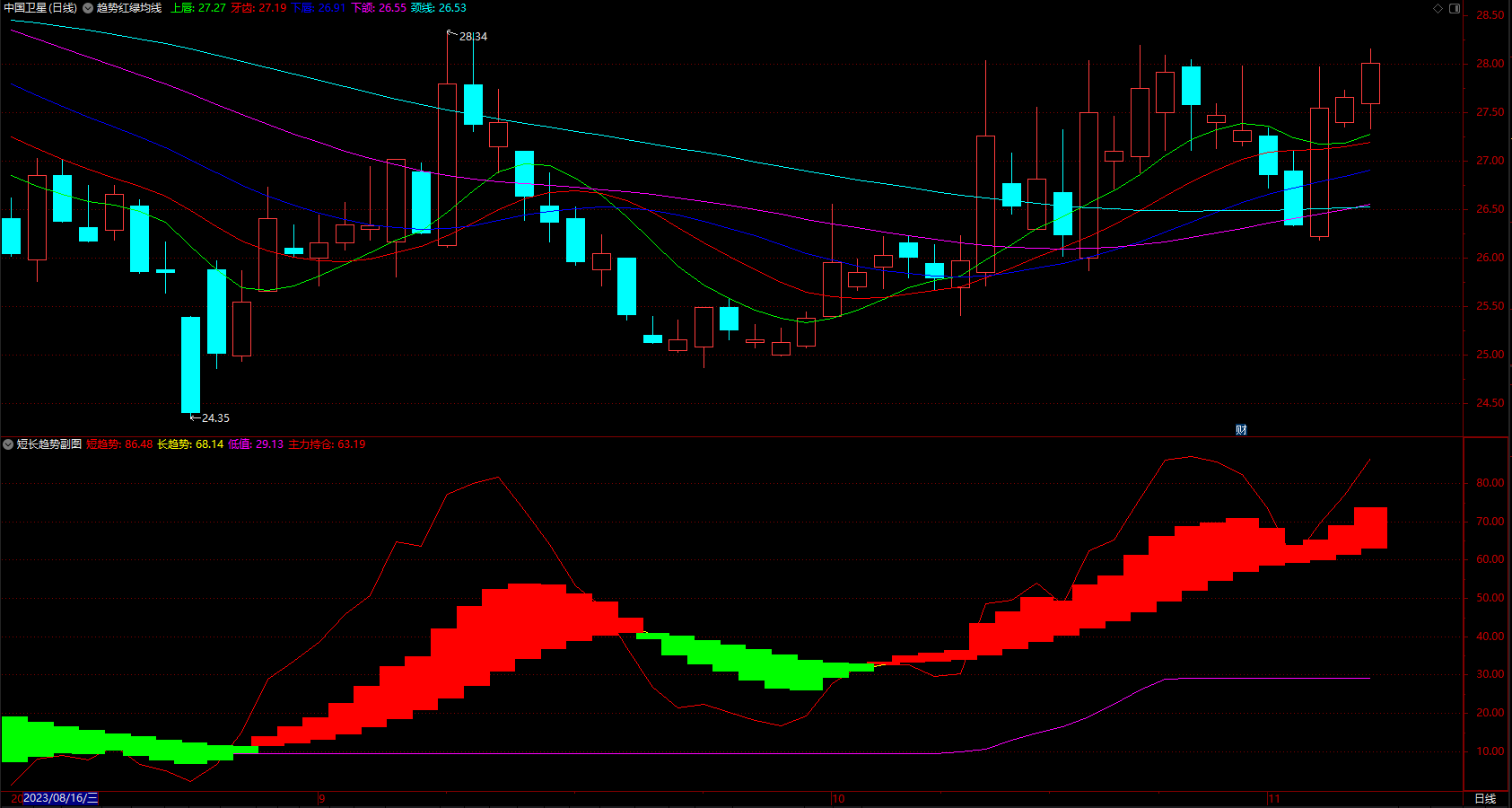Select the 牙齿: 27.19 indicator value
Screen dimensions: 1512x808
tap(258, 8)
